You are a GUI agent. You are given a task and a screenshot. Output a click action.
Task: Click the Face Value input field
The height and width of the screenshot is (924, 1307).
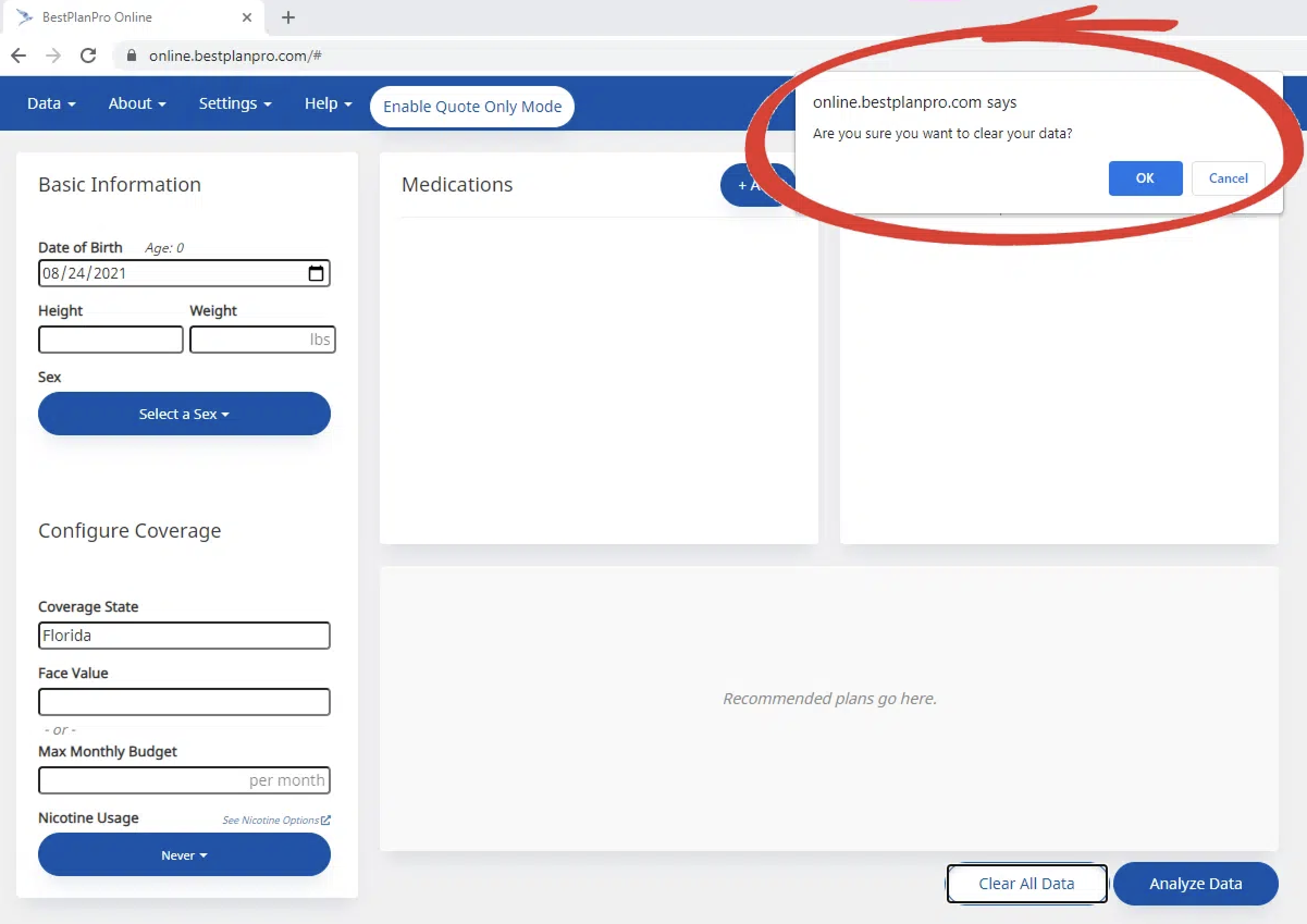(x=184, y=702)
